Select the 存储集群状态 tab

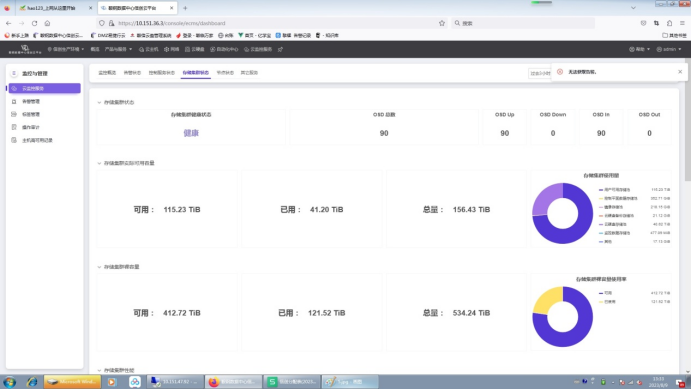click(196, 73)
